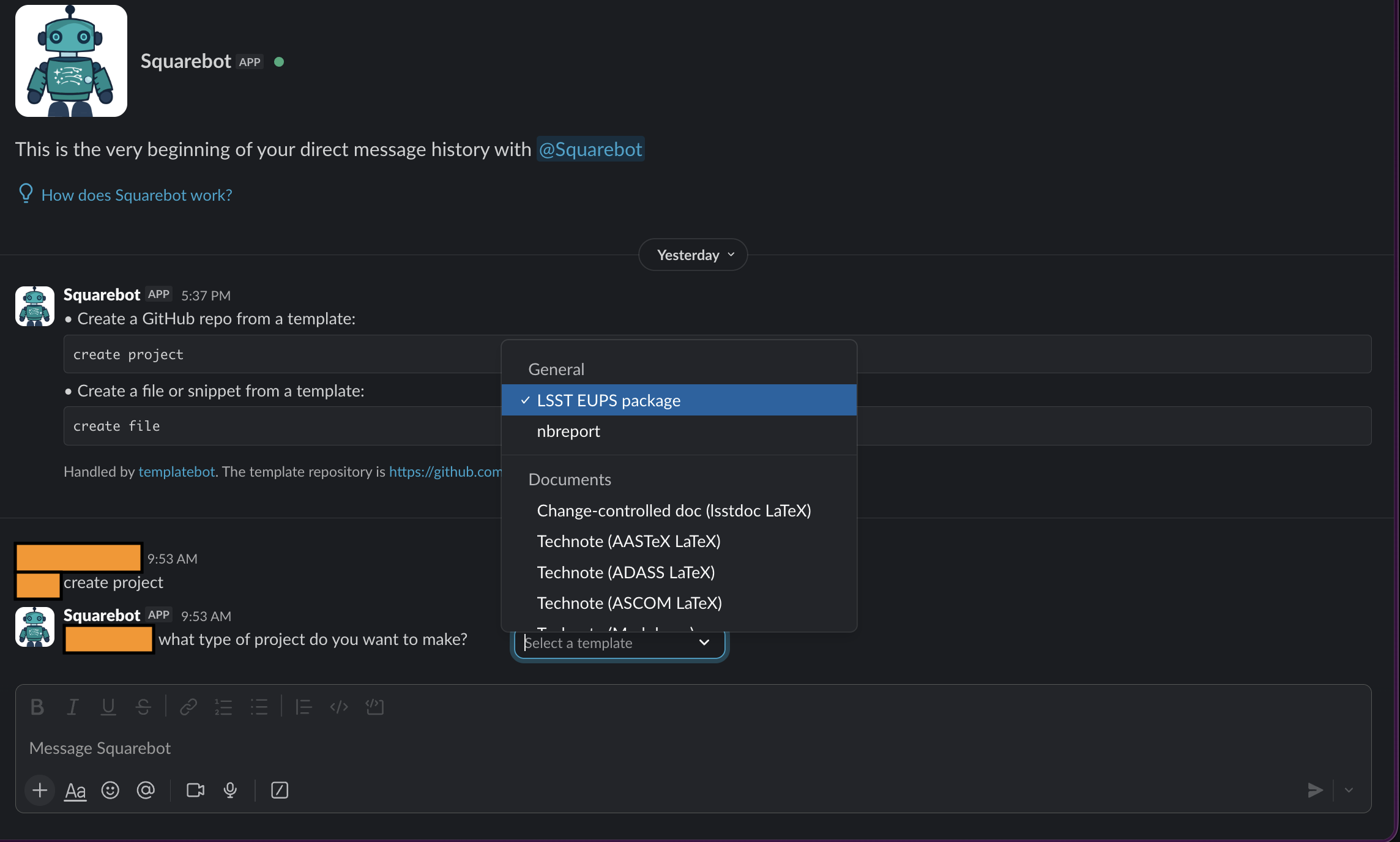Screen dimensions: 1400x842
Task: Open How does Squarebot work? link
Action: (136, 195)
